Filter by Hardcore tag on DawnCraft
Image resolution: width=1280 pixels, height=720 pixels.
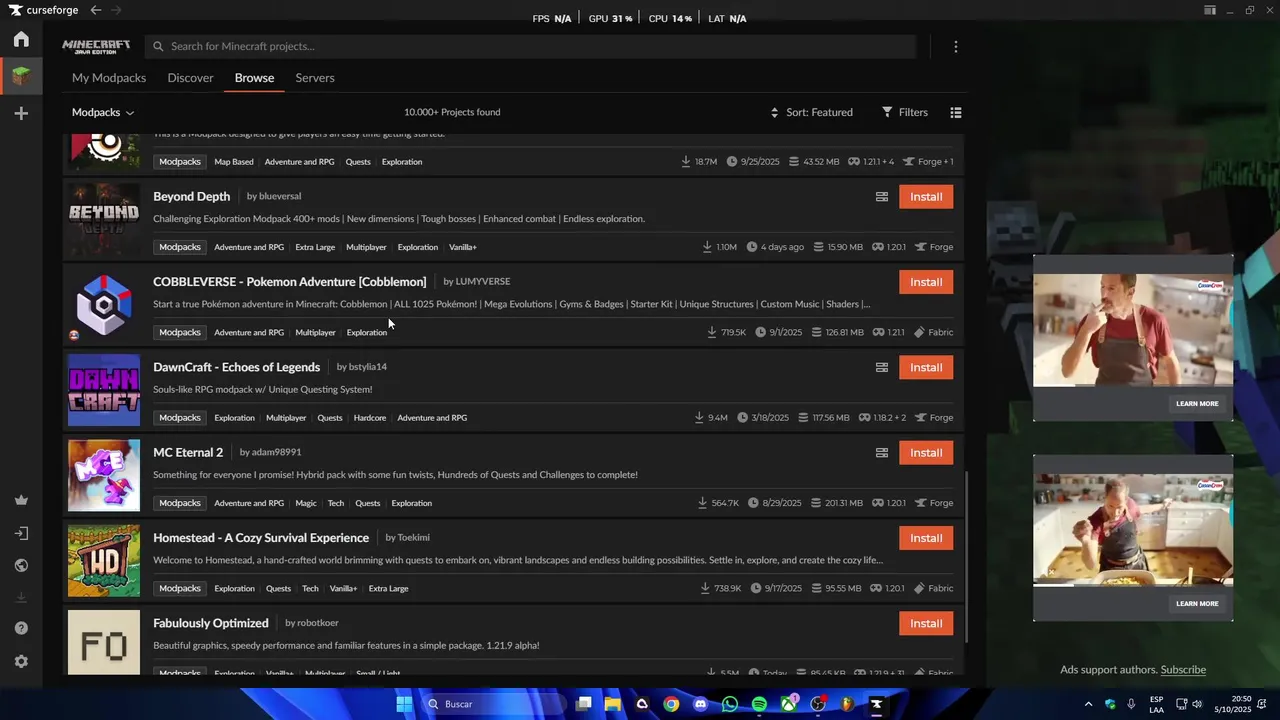pos(369,418)
